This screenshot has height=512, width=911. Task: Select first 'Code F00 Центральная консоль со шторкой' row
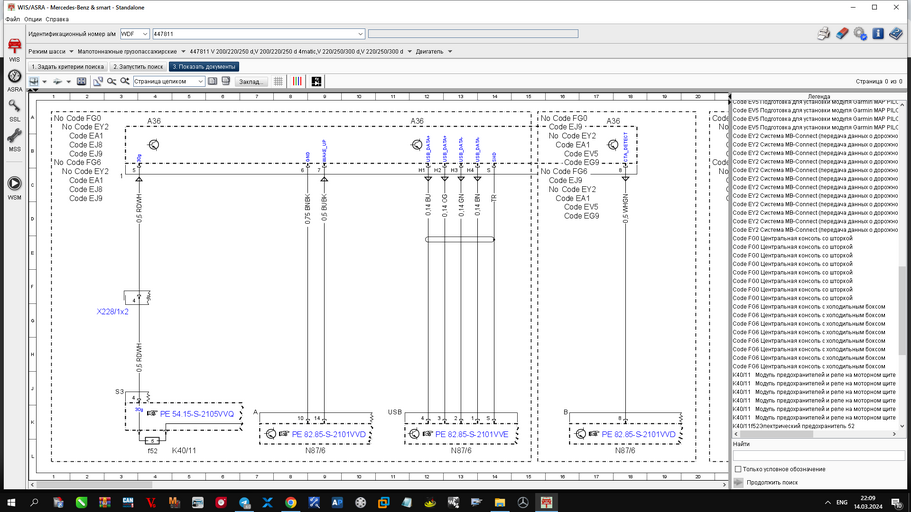[x=792, y=238]
